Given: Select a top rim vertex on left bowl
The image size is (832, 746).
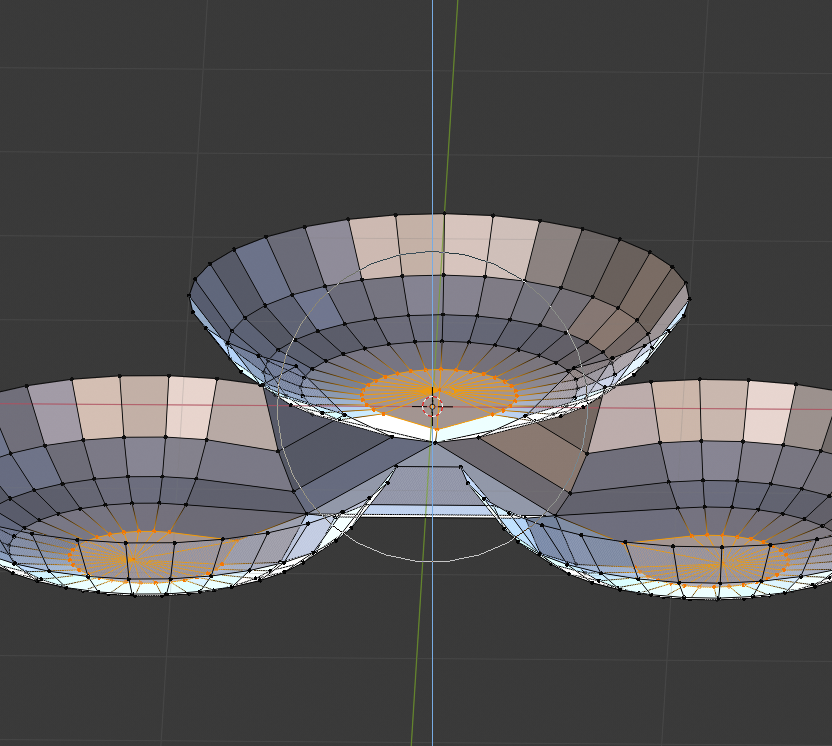Looking at the screenshot, I should (x=121, y=376).
